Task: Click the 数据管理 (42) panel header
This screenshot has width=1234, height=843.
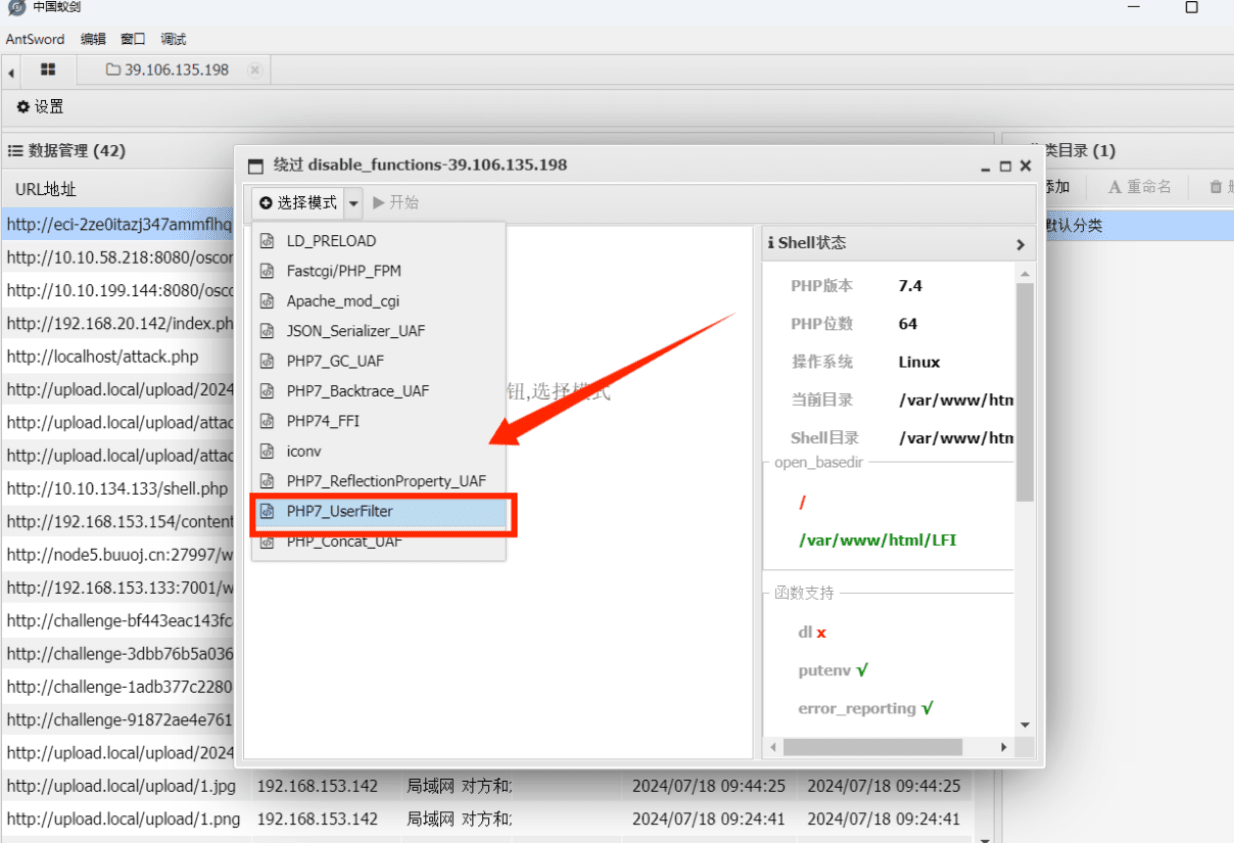Action: 66,151
